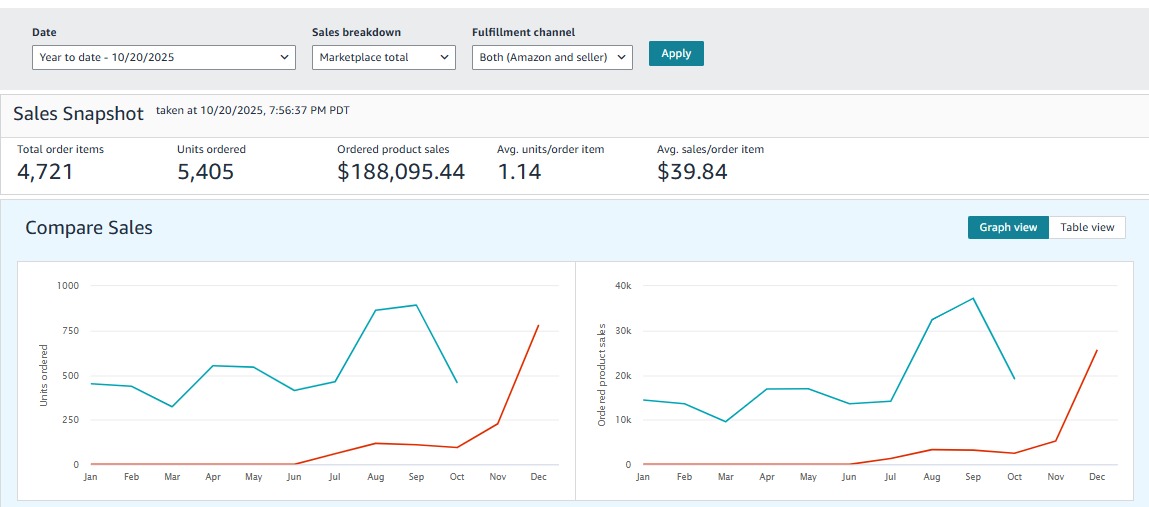Click the Total order items value 4,721
The width and height of the screenshot is (1149, 507).
(x=45, y=172)
